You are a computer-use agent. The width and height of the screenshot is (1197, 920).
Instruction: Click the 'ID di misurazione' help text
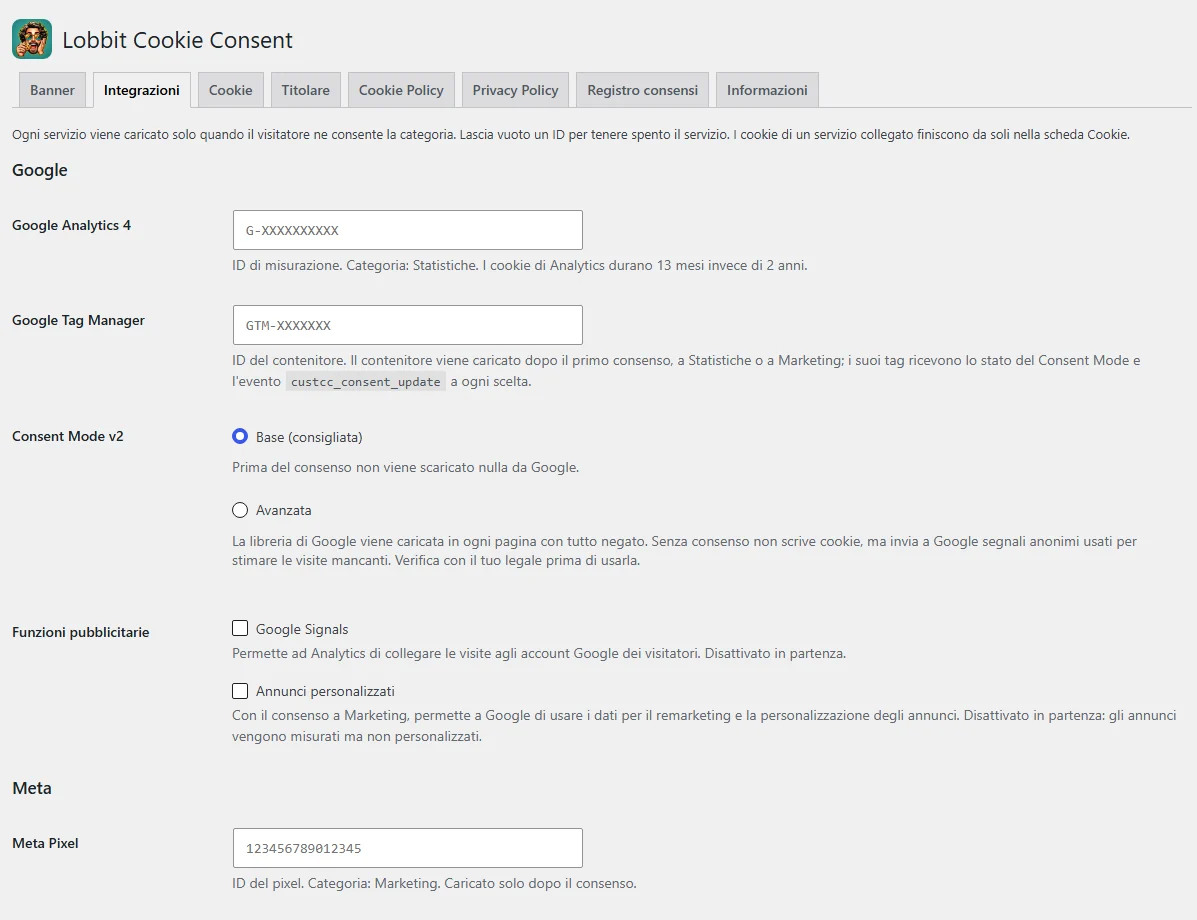click(520, 265)
